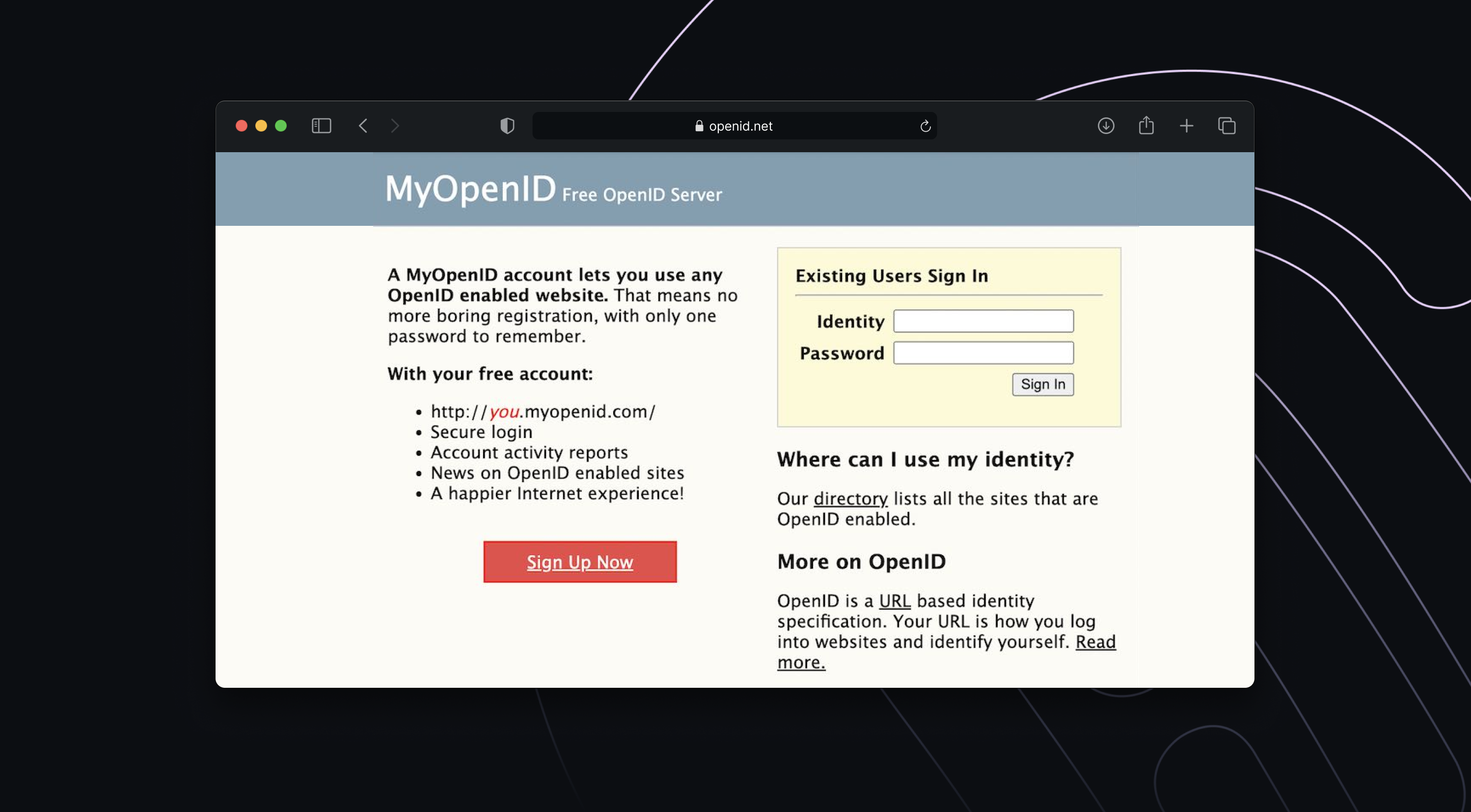
Task: Open the privacy shield report icon
Action: pyautogui.click(x=507, y=126)
